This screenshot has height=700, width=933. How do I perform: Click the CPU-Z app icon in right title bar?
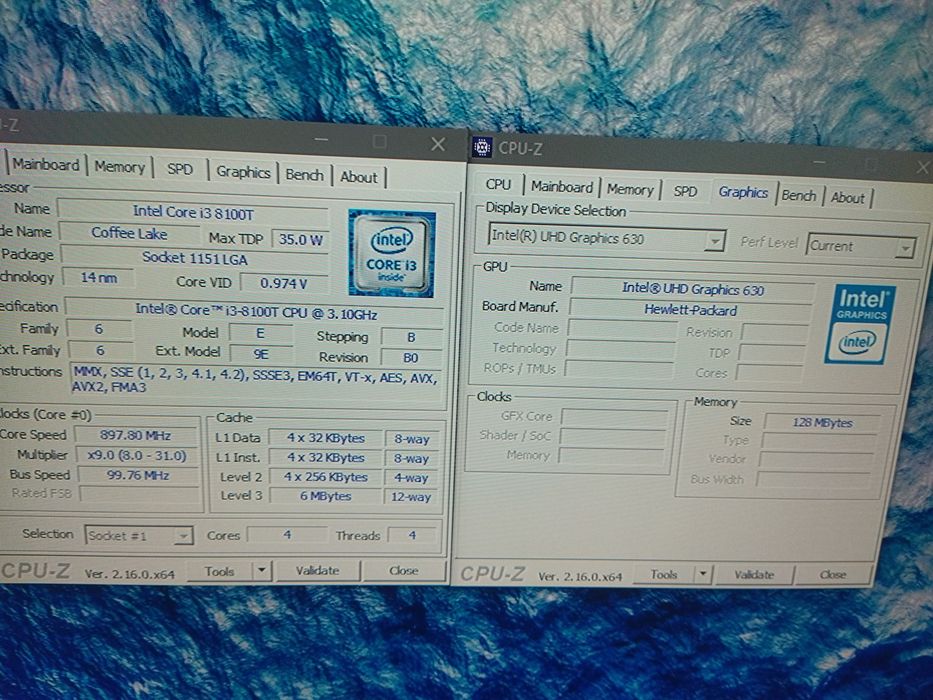481,148
